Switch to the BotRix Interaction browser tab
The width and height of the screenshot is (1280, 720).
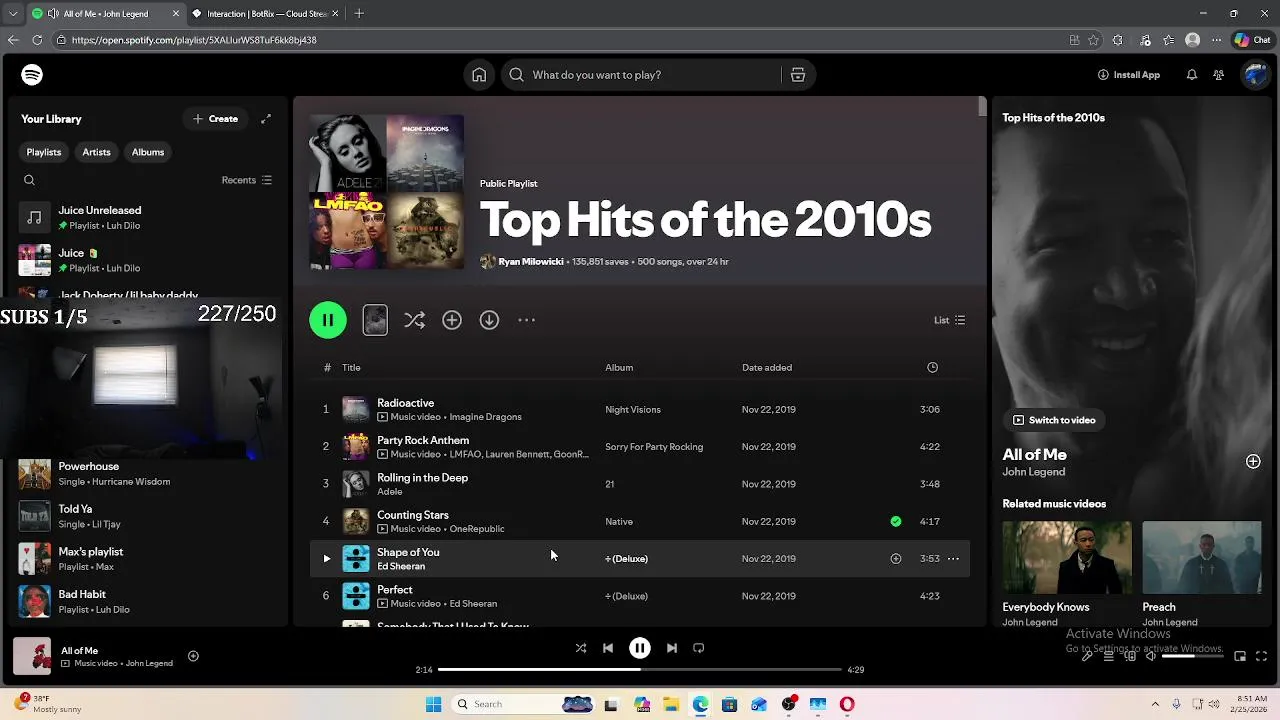click(x=264, y=13)
